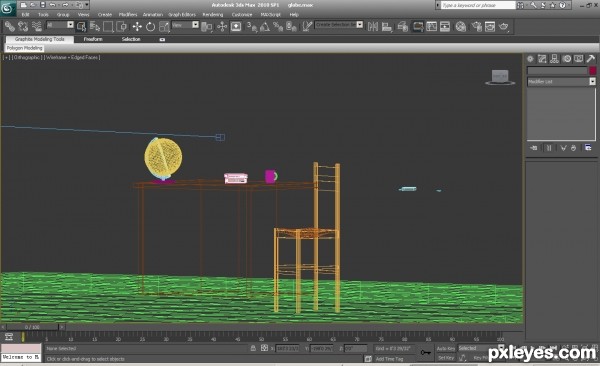
Task: Open the Rendered Frame Window
Action: [x=490, y=26]
